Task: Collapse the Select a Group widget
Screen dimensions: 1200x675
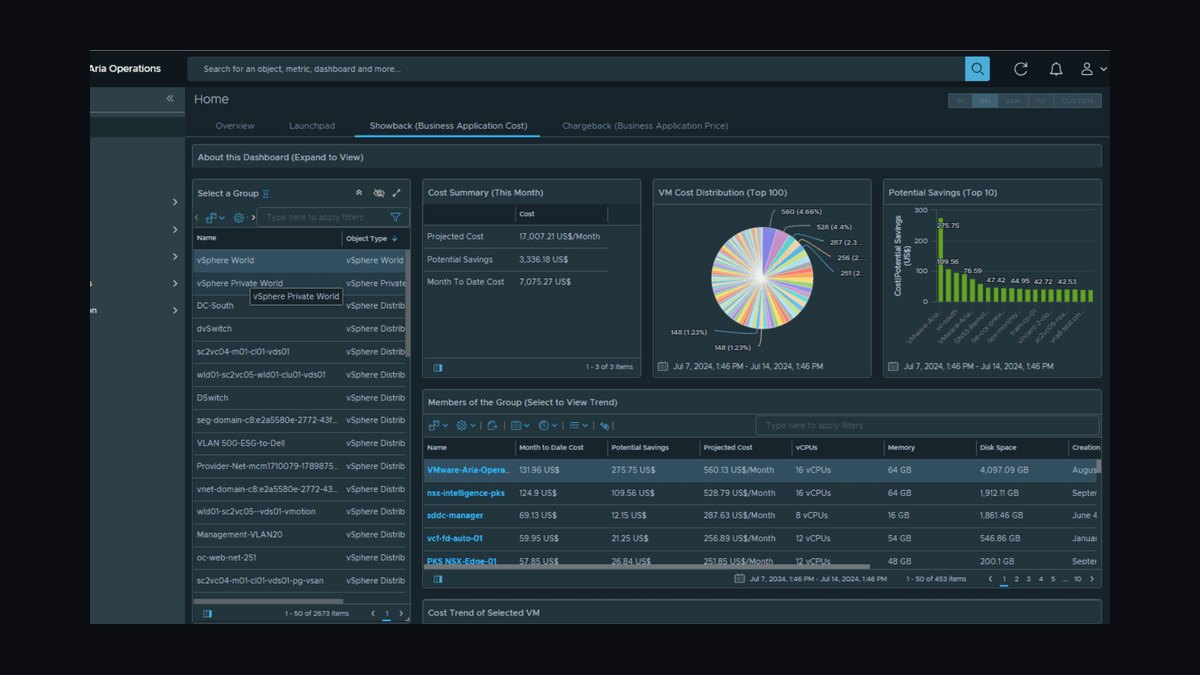Action: (359, 193)
